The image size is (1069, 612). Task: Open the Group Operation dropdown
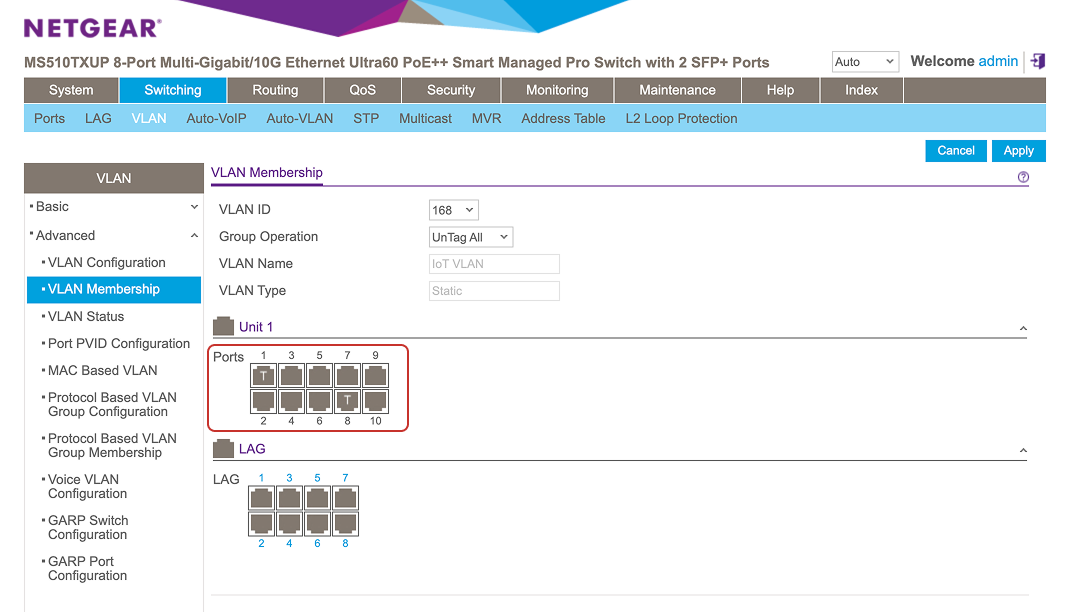coord(470,237)
